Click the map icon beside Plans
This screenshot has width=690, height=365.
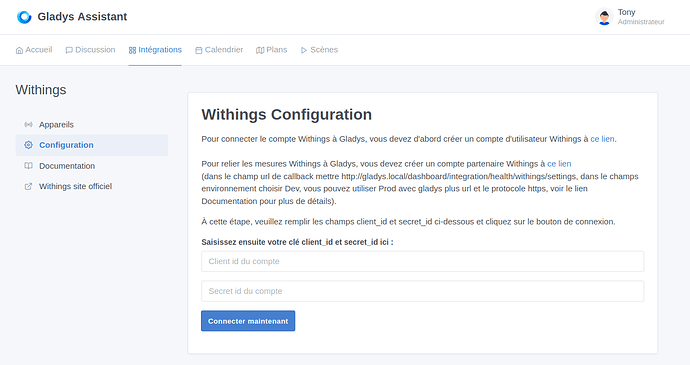260,50
